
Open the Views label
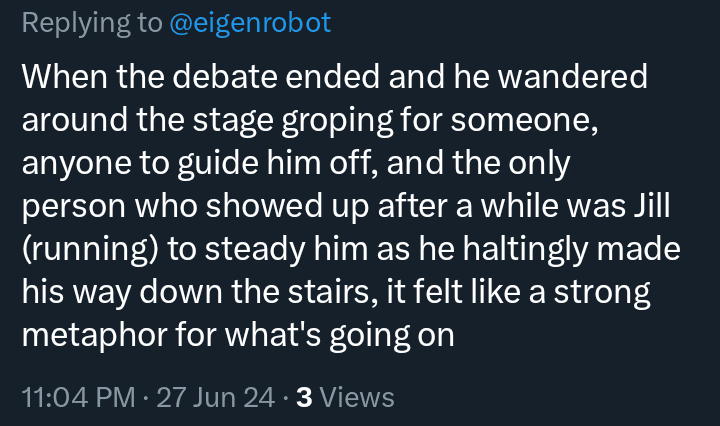coord(358,397)
